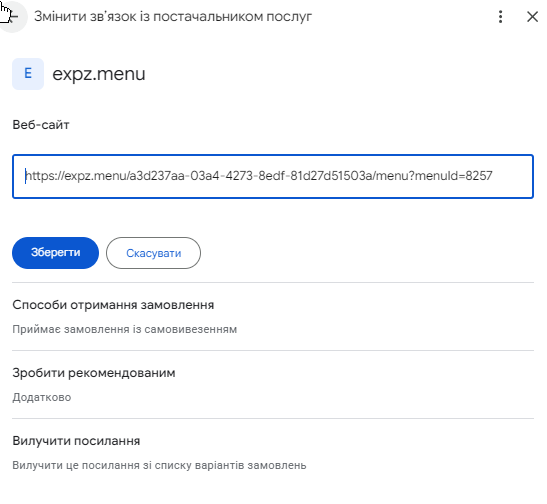
Task: Close the service provider dialog
Action: click(x=532, y=16)
